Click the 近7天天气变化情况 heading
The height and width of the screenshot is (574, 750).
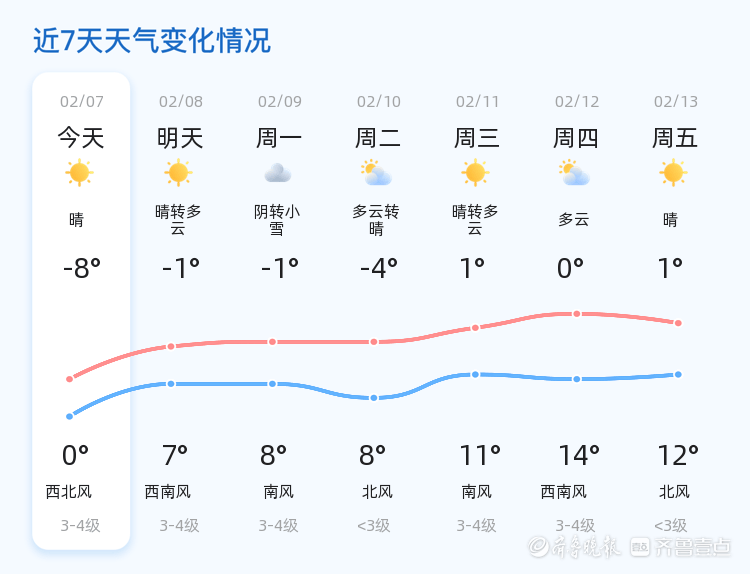coord(152,41)
